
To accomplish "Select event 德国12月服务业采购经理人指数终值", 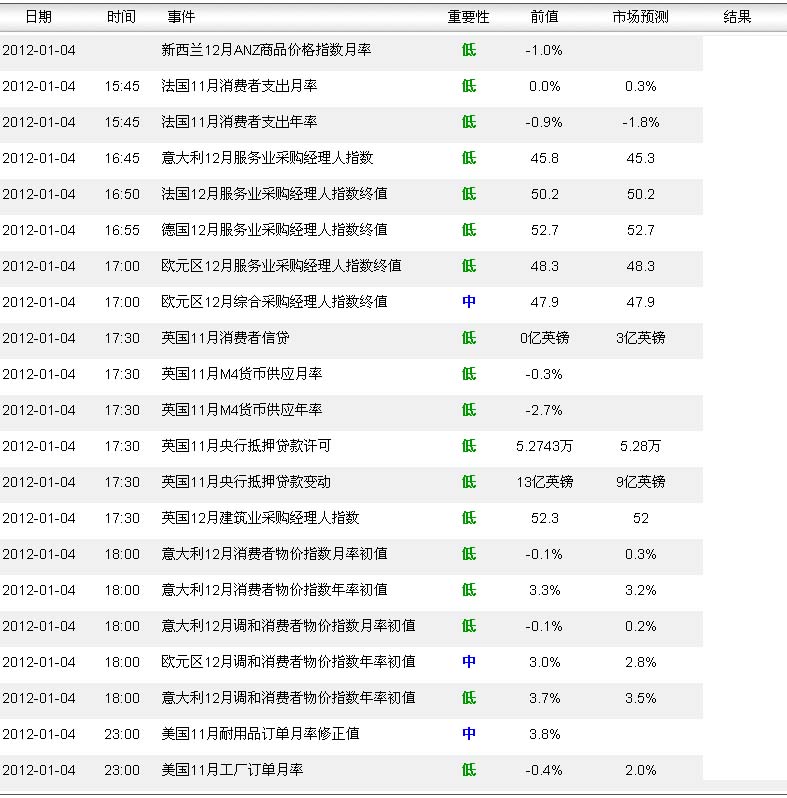I will [274, 230].
